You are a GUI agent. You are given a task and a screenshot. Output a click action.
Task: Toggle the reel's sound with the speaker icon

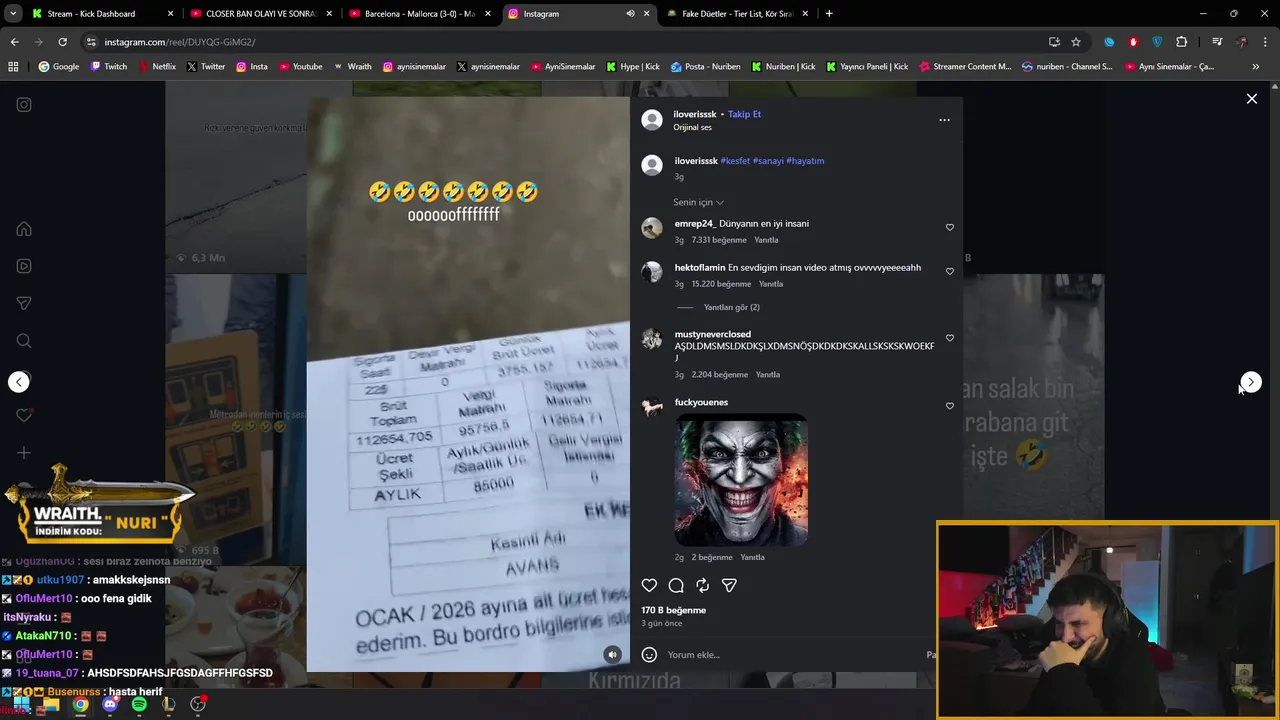click(x=613, y=654)
